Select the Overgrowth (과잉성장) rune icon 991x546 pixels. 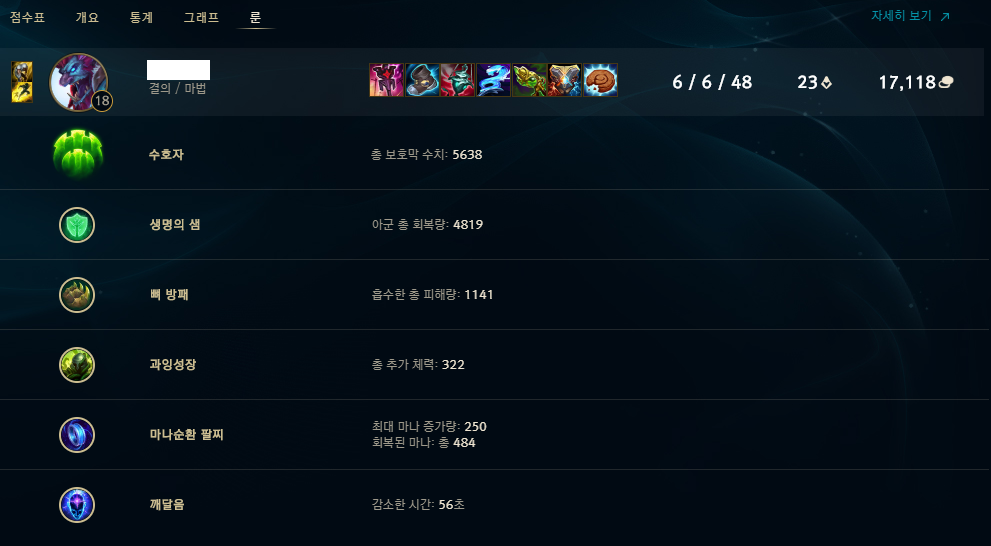[77, 365]
